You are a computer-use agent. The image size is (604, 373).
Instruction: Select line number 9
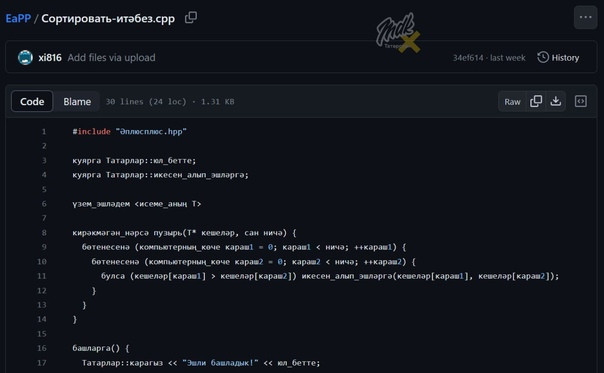[x=44, y=247]
